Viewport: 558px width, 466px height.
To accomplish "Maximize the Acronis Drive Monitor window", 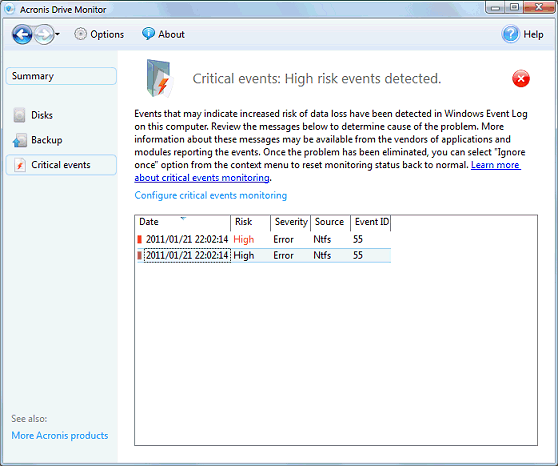I will 515,7.
